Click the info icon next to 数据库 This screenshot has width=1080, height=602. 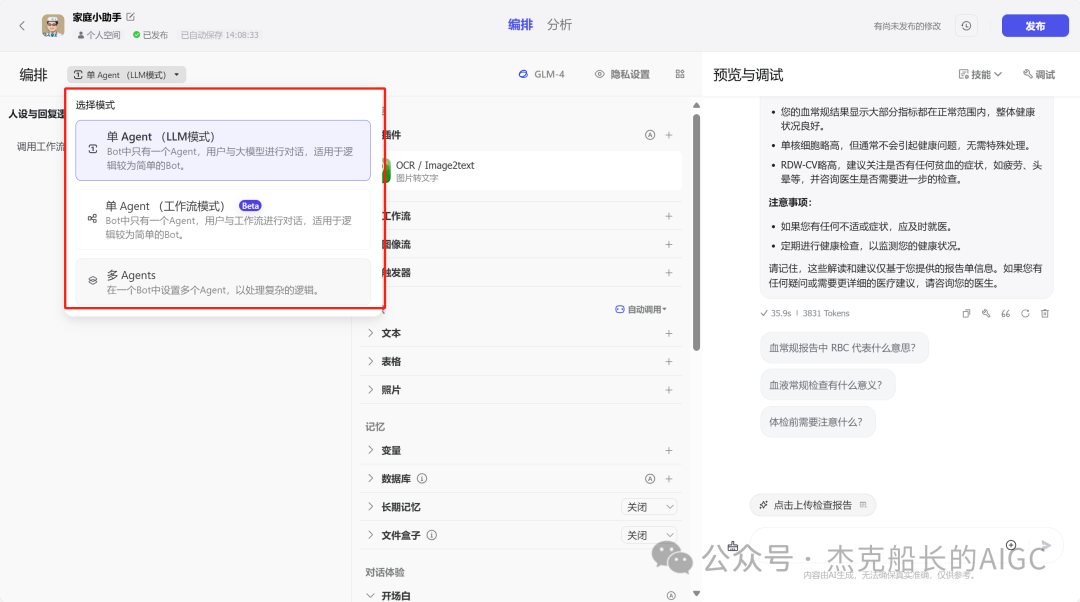pos(422,479)
